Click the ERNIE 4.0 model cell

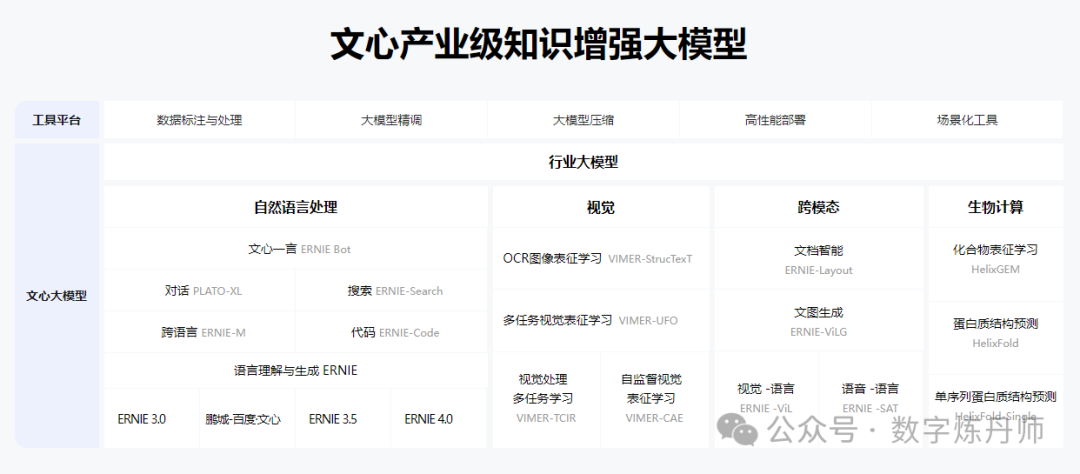(x=439, y=418)
